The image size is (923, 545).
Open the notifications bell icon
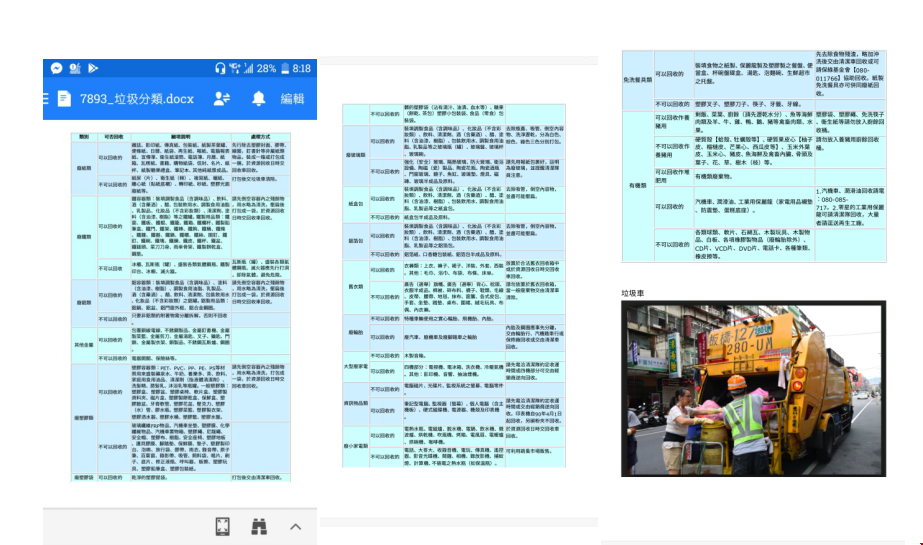click(258, 99)
